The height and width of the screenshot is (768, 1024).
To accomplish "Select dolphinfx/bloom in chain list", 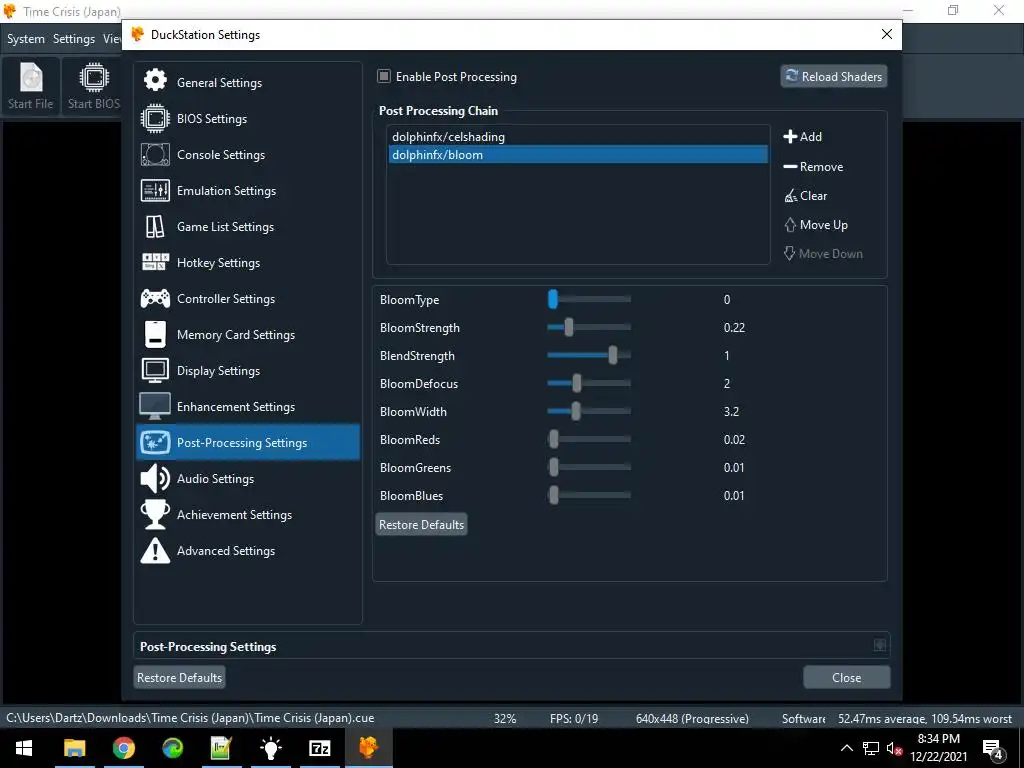I will 578,155.
